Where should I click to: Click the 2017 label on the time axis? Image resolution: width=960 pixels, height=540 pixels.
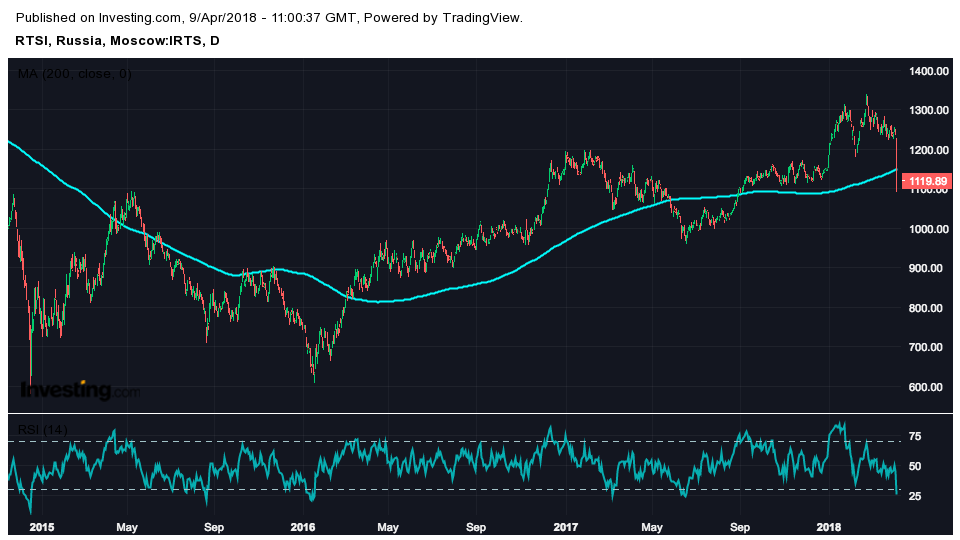coord(566,526)
